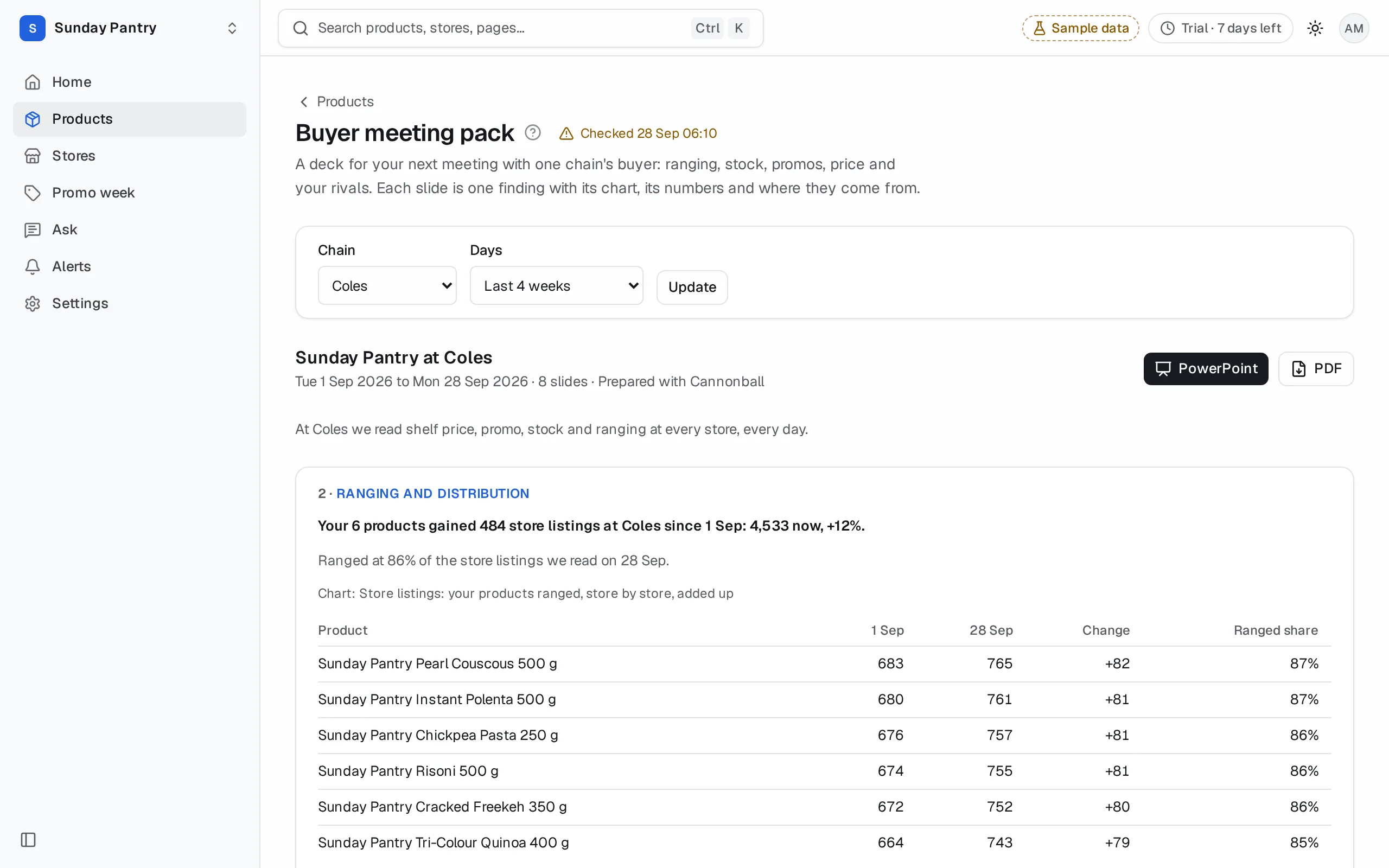Open the Ask page
Viewport: 1389px width, 868px height.
[x=130, y=229]
